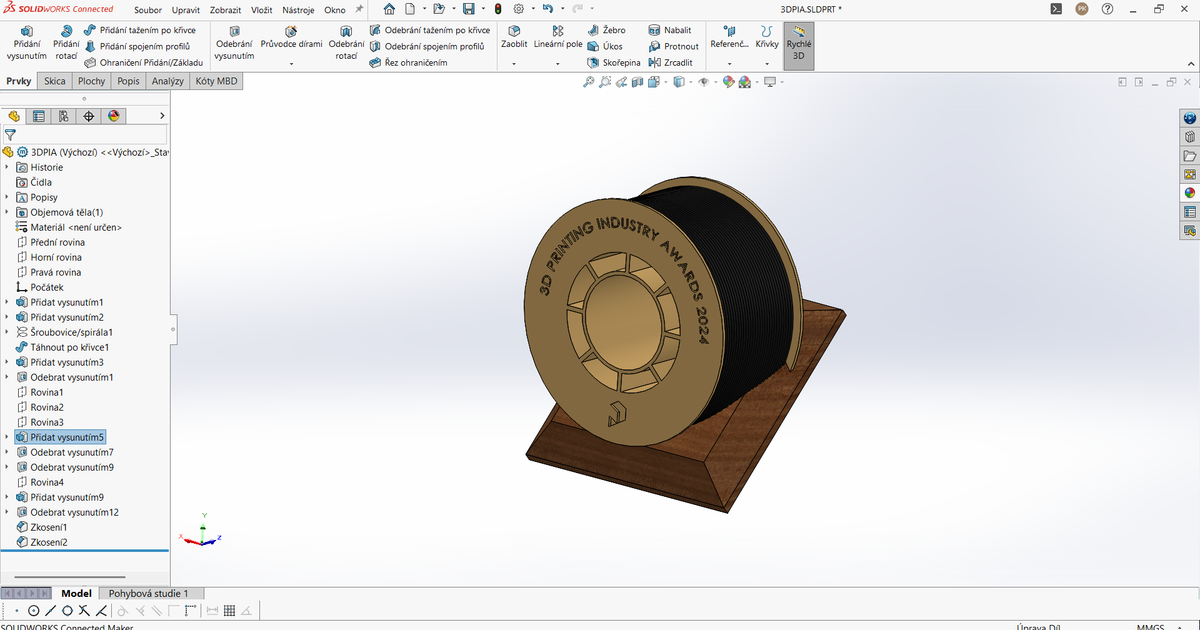Screen dimensions: 1200x630
Task: Open the Lineární pole dropdown arrow
Action: [557, 64]
